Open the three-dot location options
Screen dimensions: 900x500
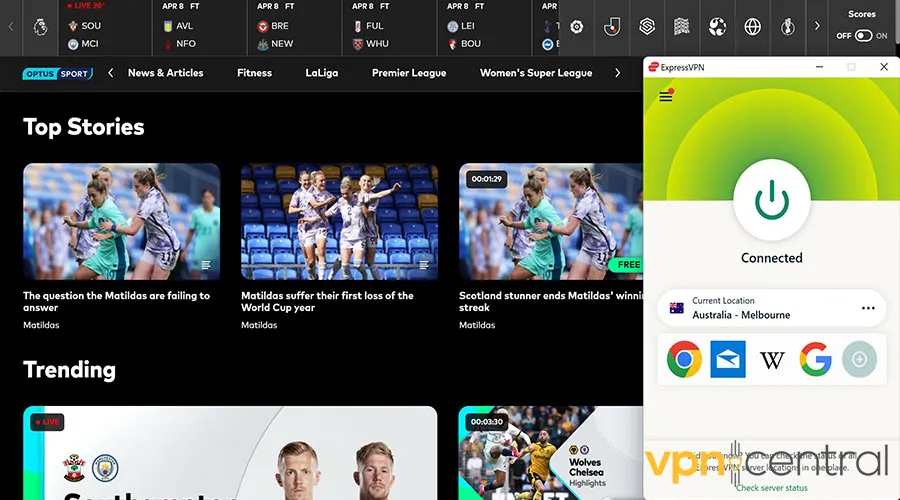868,308
